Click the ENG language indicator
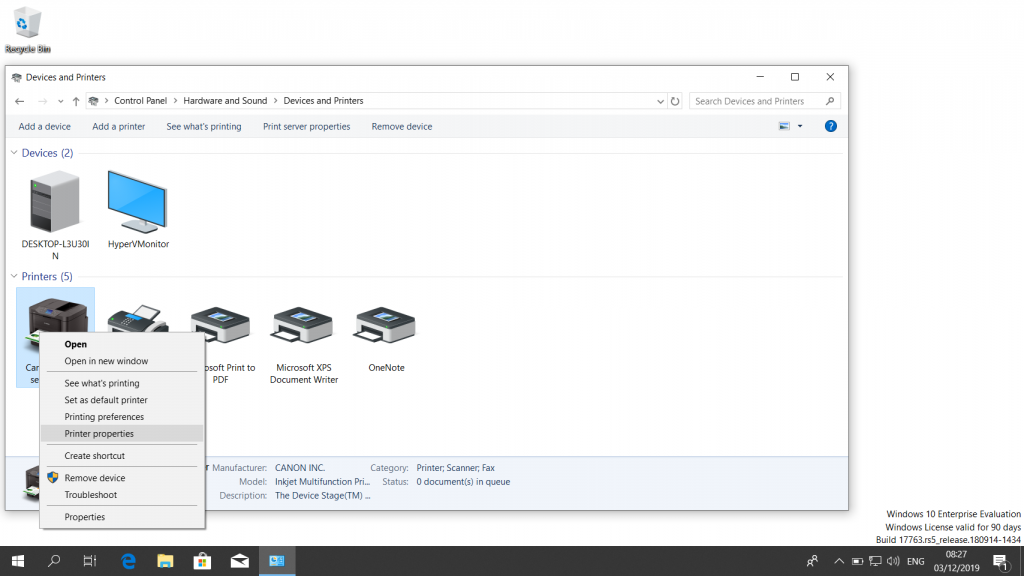Viewport: 1024px width, 576px height. (x=916, y=561)
